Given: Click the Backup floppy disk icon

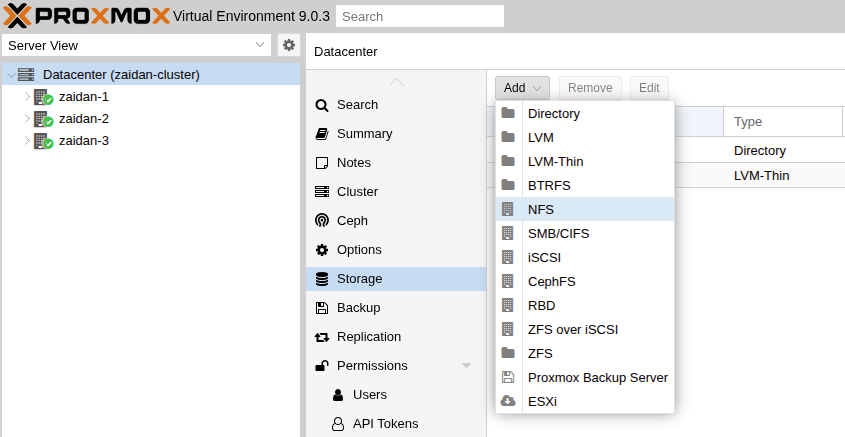Looking at the screenshot, I should coord(322,308).
